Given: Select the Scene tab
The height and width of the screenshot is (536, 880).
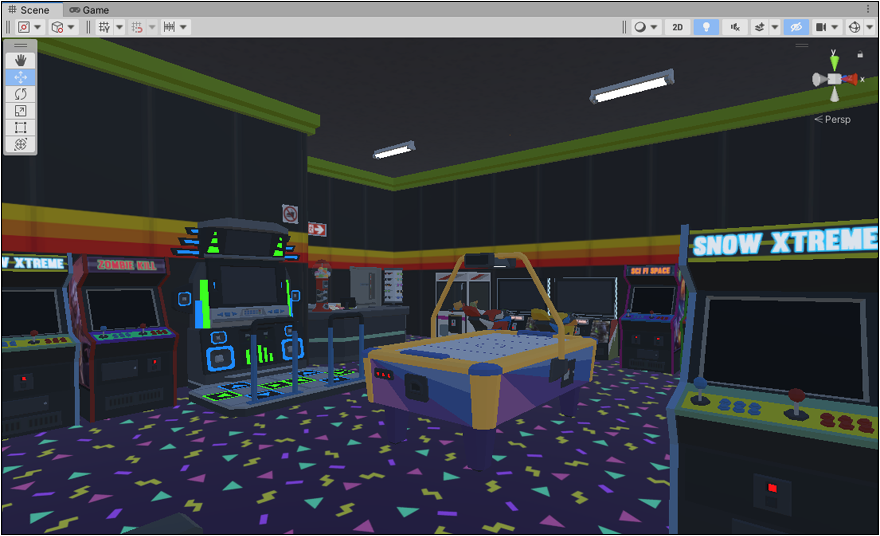Looking at the screenshot, I should click(28, 9).
